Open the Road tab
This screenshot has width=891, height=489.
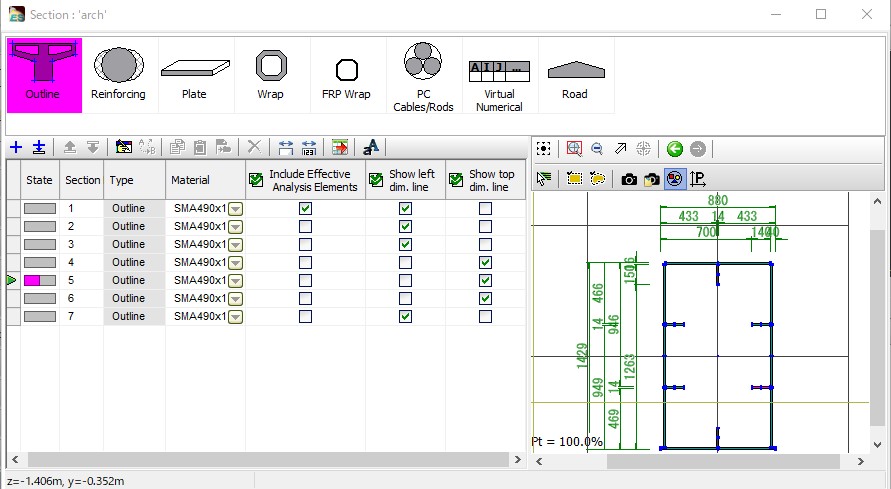[x=575, y=76]
